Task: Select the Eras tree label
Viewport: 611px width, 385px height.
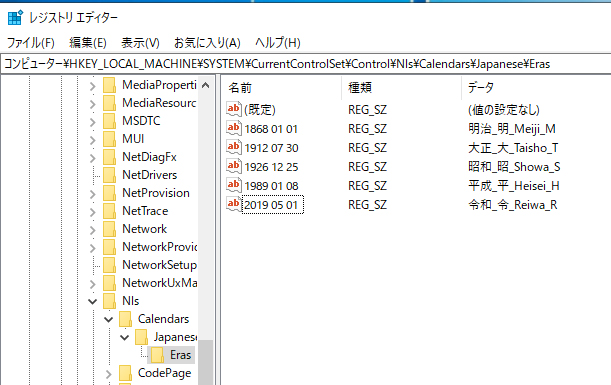Action: [180, 355]
